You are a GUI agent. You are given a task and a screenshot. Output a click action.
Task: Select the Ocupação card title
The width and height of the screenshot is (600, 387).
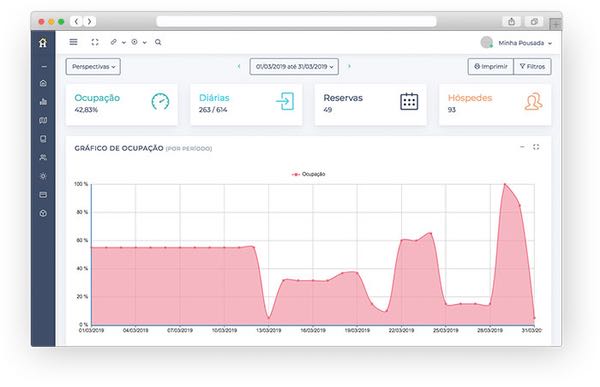pyautogui.click(x=97, y=98)
